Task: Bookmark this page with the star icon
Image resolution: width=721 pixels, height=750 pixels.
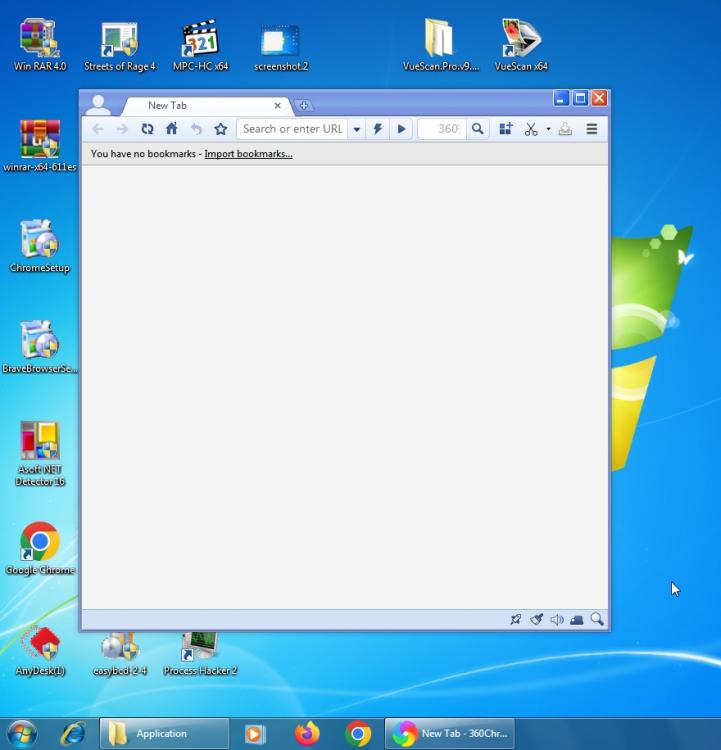Action: click(x=221, y=129)
